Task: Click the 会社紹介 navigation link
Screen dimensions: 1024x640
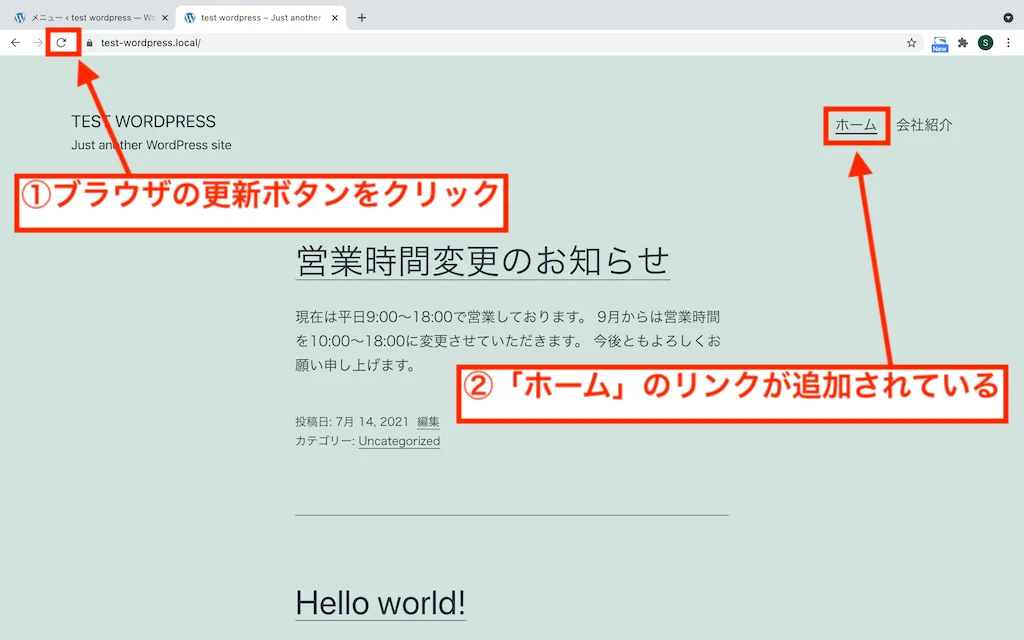Action: coord(924,125)
